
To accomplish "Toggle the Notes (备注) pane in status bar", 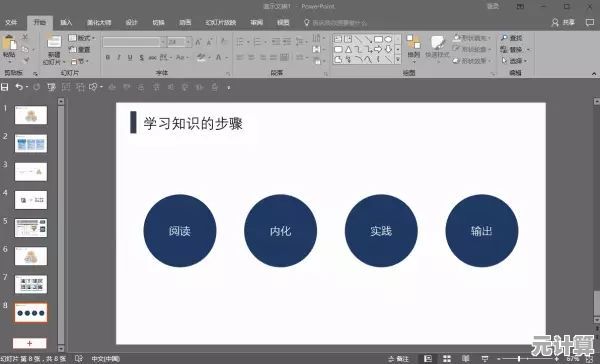I will (398, 359).
